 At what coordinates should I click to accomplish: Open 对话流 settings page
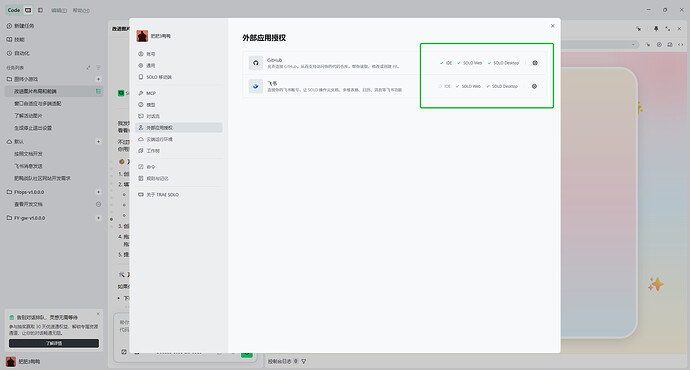pyautogui.click(x=179, y=116)
